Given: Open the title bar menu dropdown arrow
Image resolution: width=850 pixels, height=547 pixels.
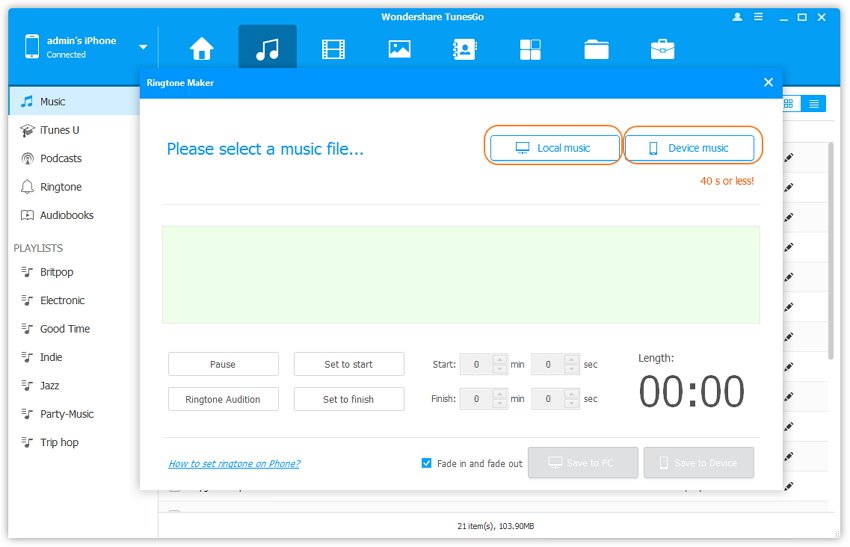Looking at the screenshot, I should pos(759,17).
